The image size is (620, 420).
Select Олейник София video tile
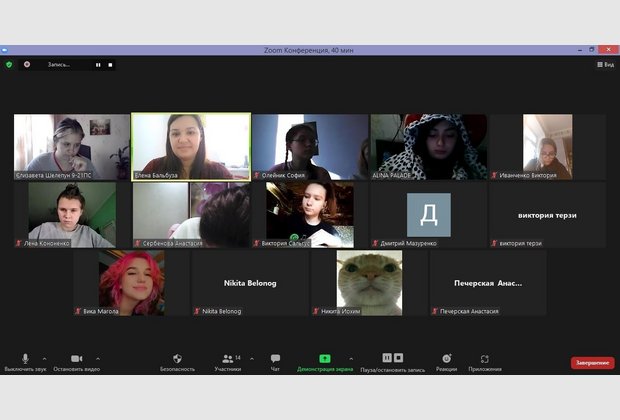tap(310, 147)
